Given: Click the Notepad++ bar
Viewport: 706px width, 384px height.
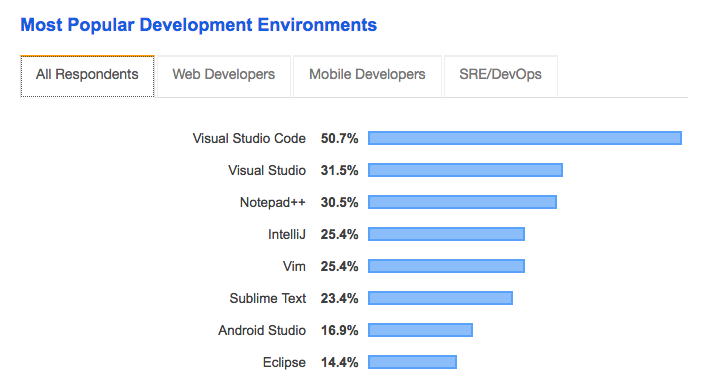Looking at the screenshot, I should (x=462, y=202).
